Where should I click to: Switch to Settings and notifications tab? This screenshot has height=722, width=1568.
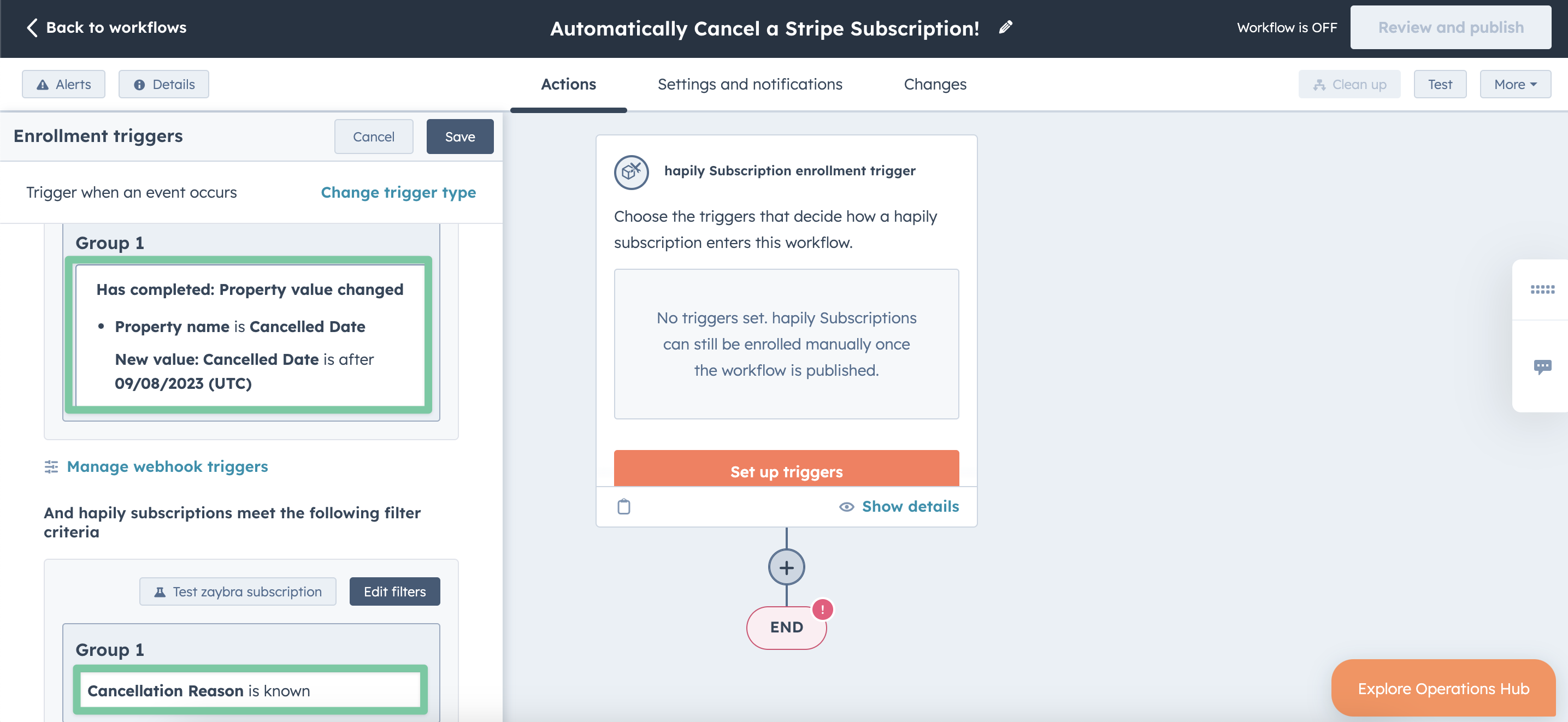[749, 85]
